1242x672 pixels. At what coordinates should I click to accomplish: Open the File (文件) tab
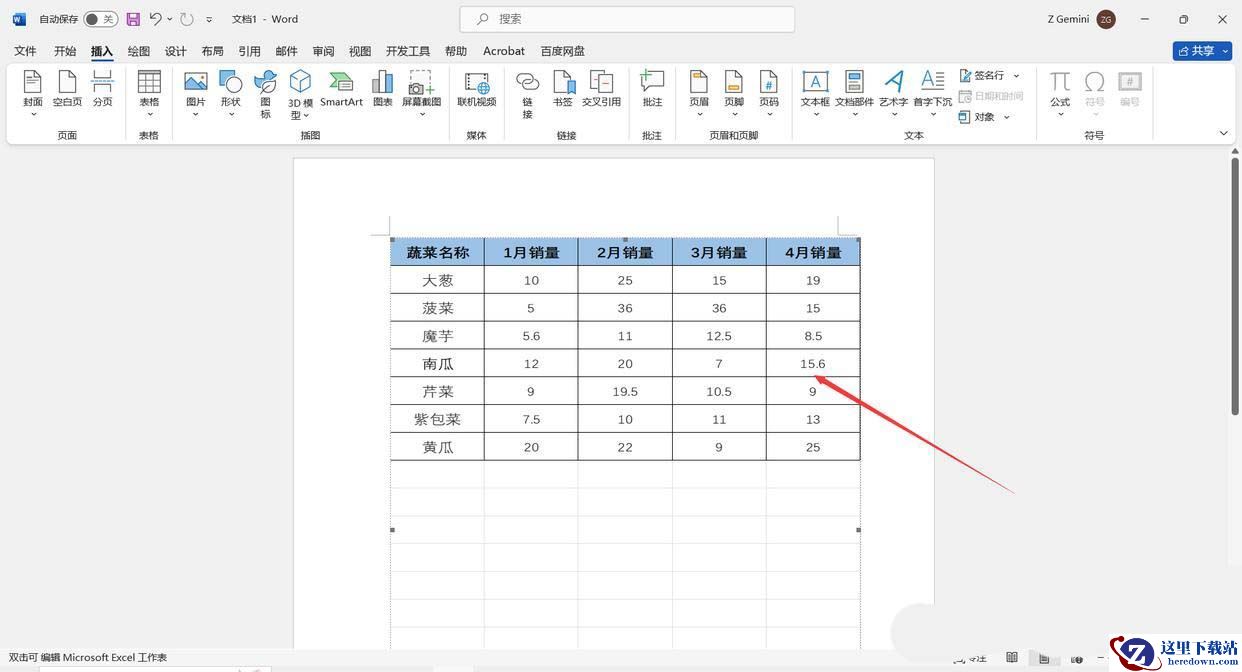pos(25,51)
